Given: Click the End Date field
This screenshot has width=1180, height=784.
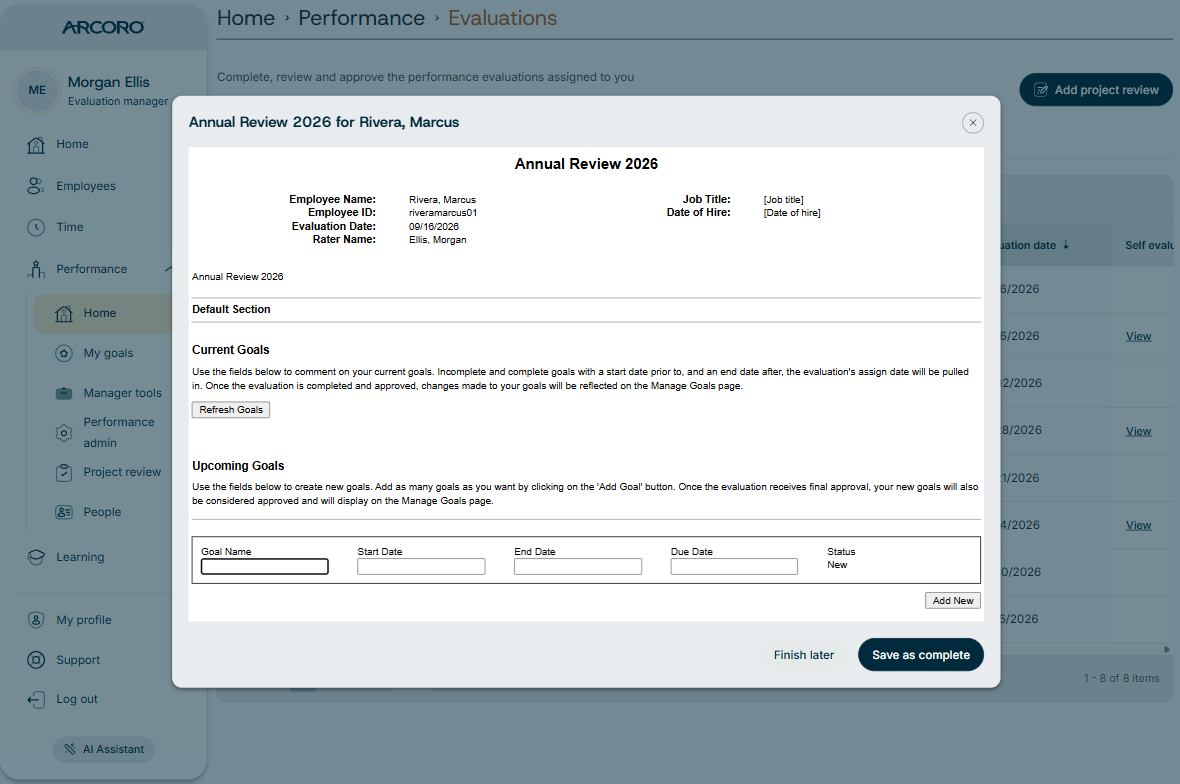Looking at the screenshot, I should pos(578,567).
